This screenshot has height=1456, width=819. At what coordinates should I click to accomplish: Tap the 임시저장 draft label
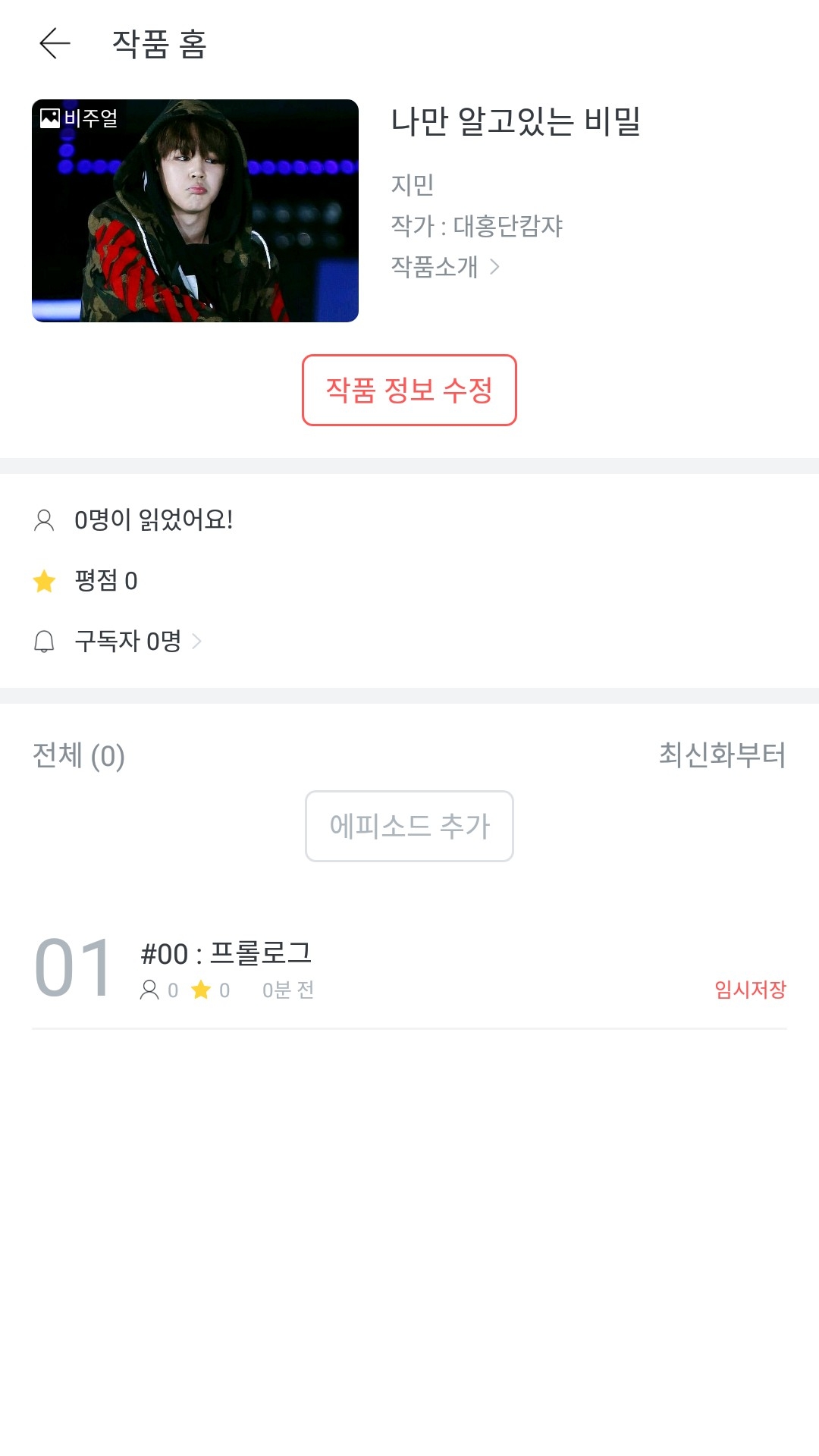tap(750, 990)
